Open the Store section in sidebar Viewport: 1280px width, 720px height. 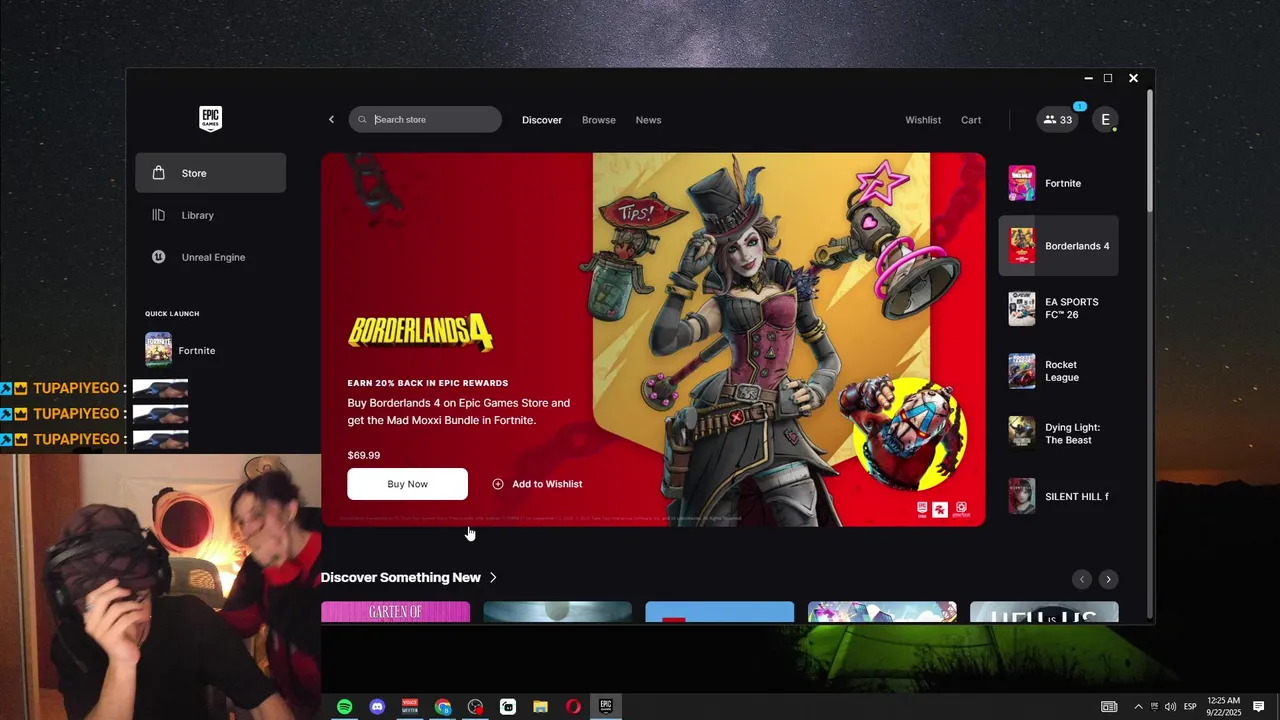click(211, 173)
